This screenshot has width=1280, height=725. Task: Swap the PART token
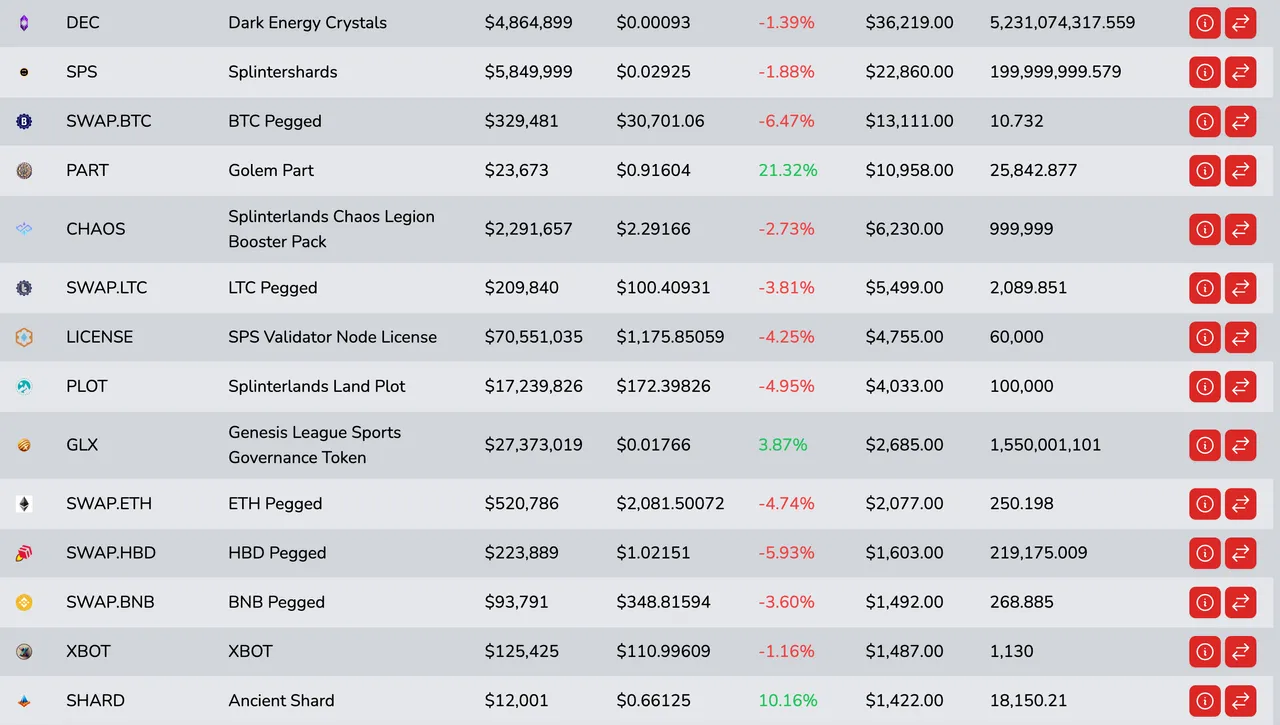coord(1240,170)
